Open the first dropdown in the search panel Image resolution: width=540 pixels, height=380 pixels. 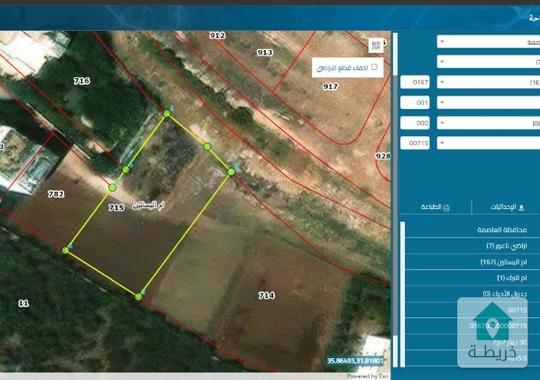coord(488,42)
